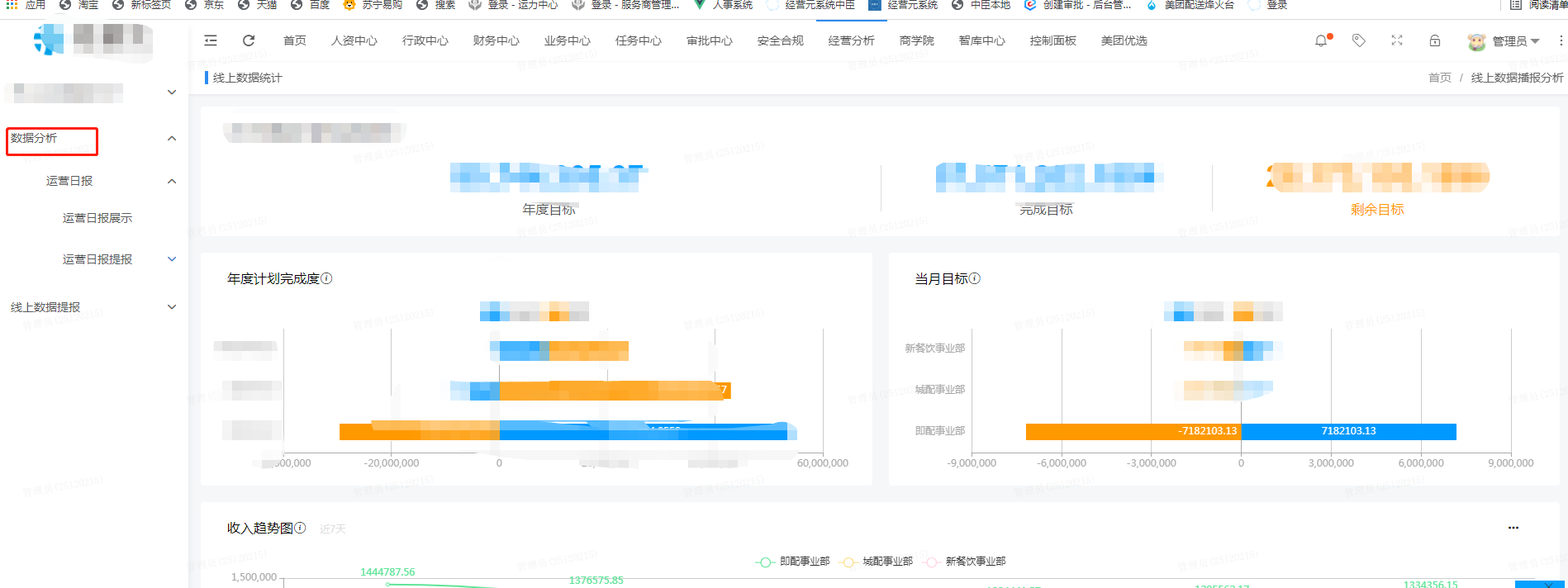Click the refresh page icon
The image size is (1568, 588).
[x=249, y=40]
